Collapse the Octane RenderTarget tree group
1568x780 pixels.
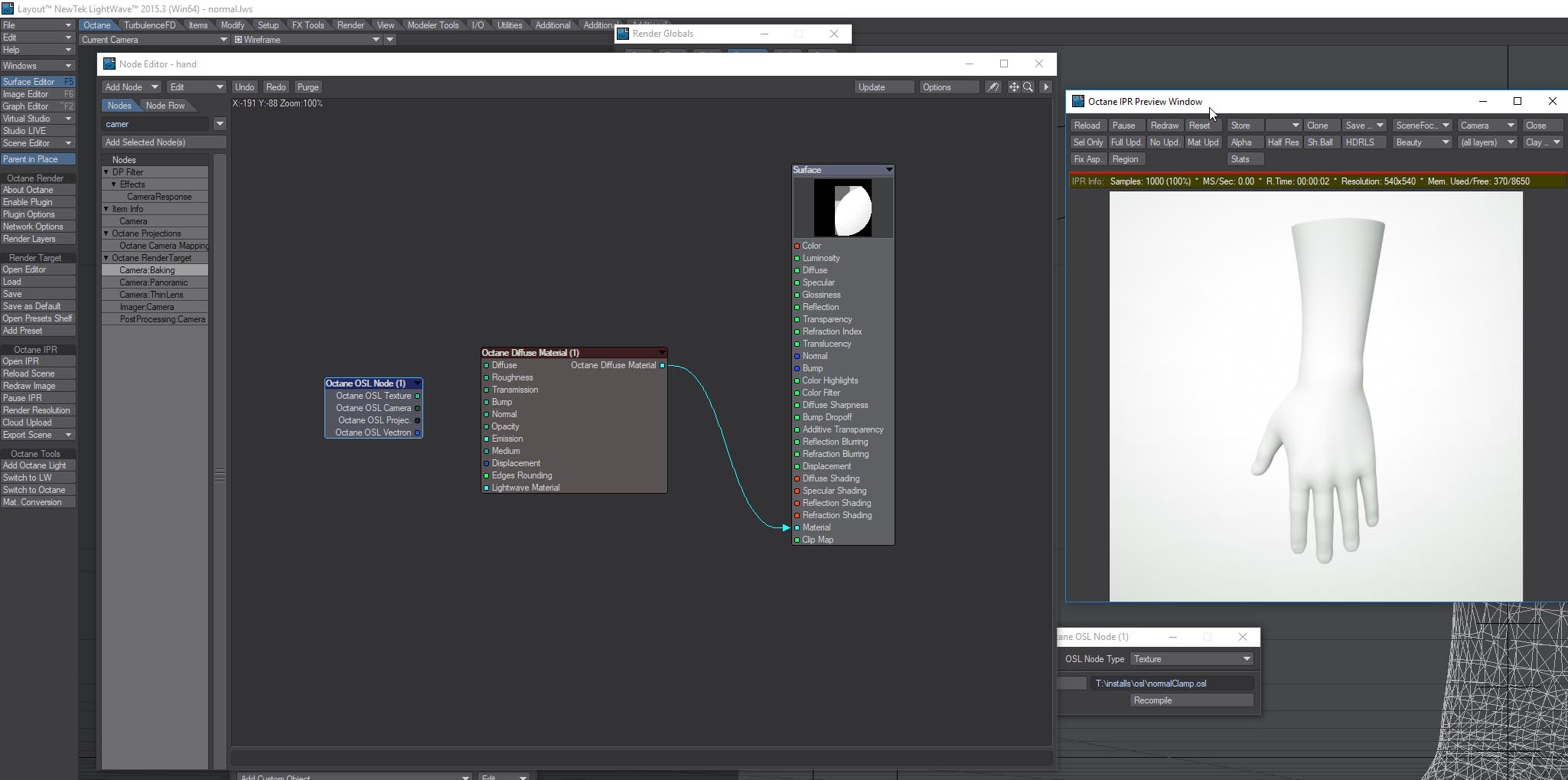tap(106, 258)
